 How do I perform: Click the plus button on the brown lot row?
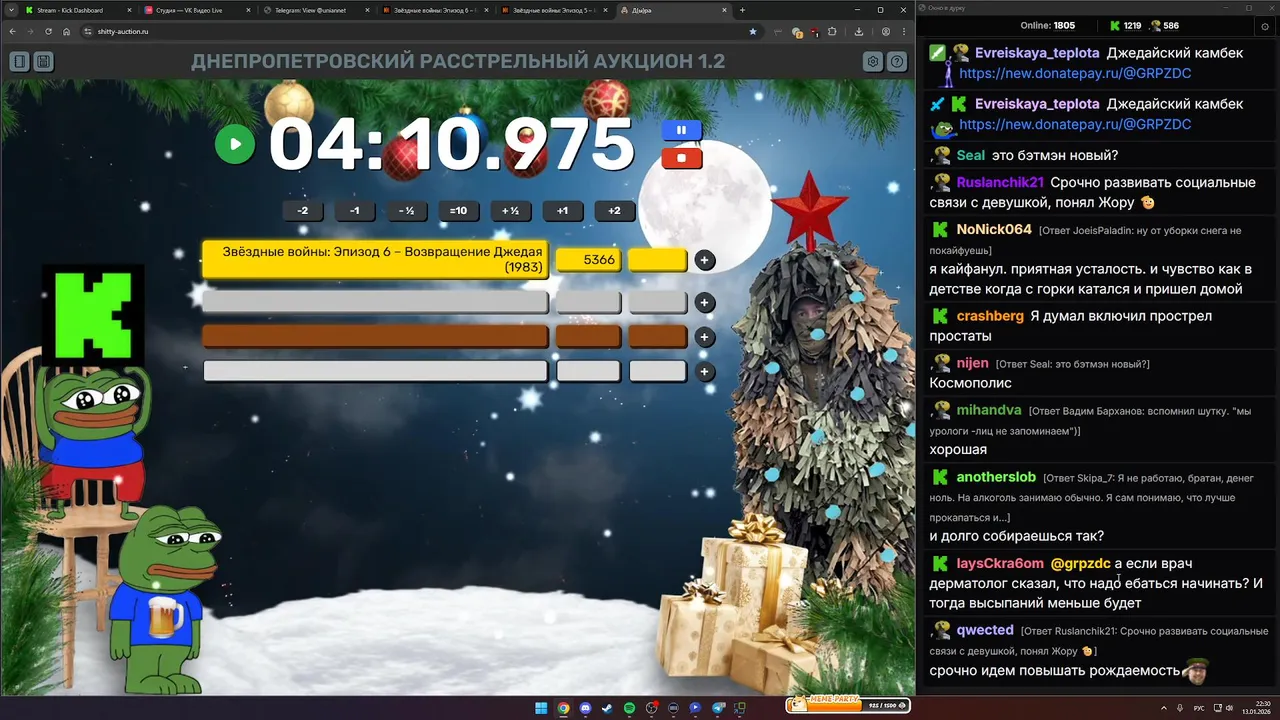click(x=705, y=337)
